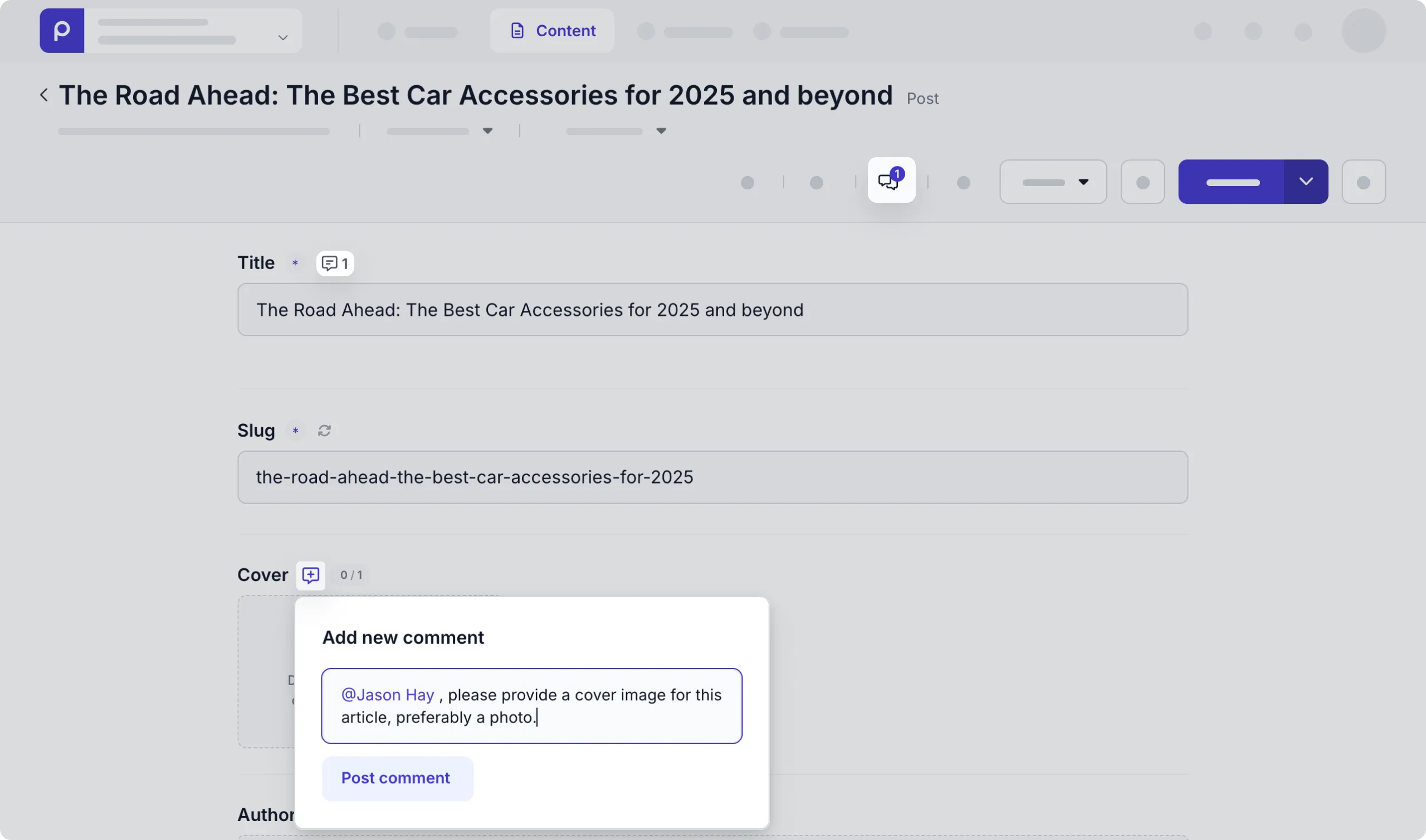
Task: Click the user avatar in top right
Action: [x=1363, y=31]
